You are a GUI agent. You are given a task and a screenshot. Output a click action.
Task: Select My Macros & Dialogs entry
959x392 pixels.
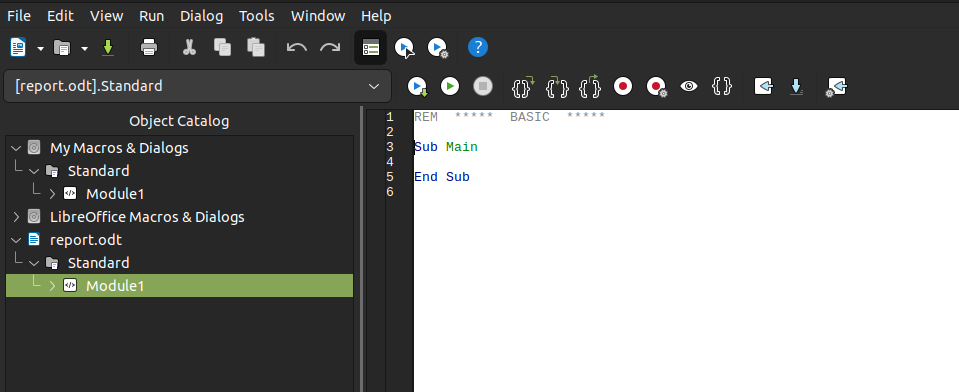click(x=119, y=148)
